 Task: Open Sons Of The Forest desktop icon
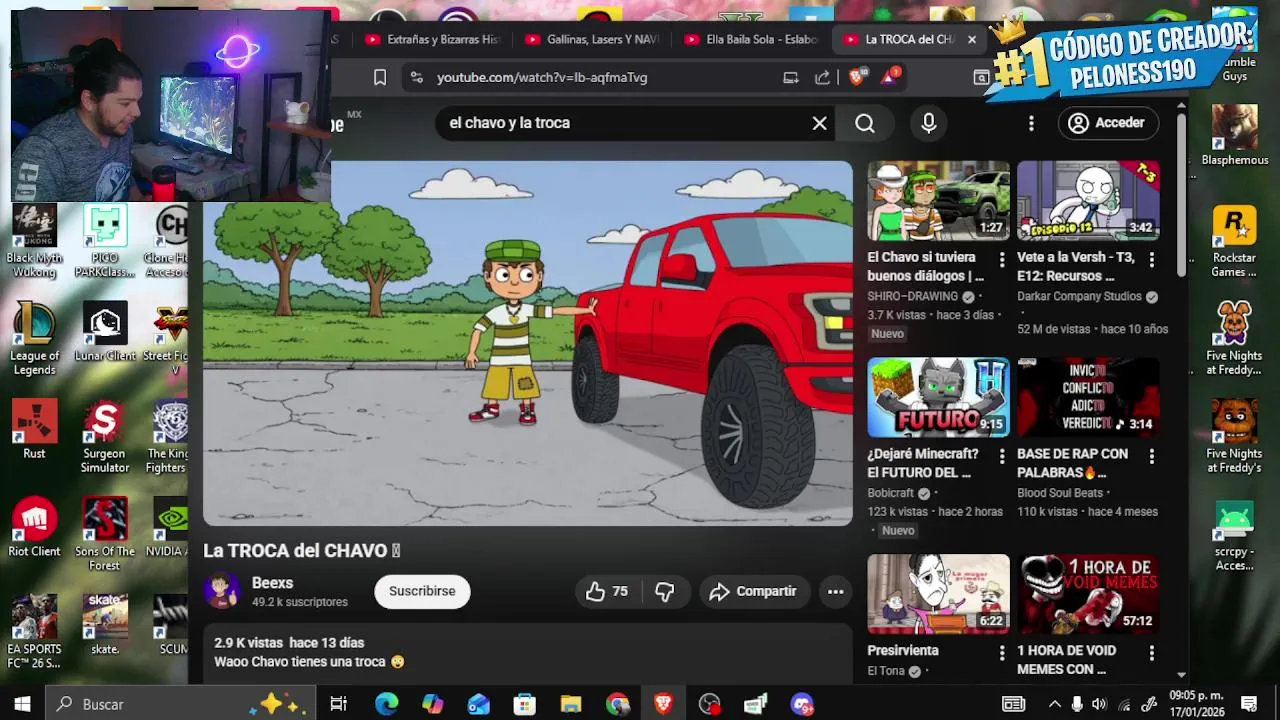tap(105, 534)
